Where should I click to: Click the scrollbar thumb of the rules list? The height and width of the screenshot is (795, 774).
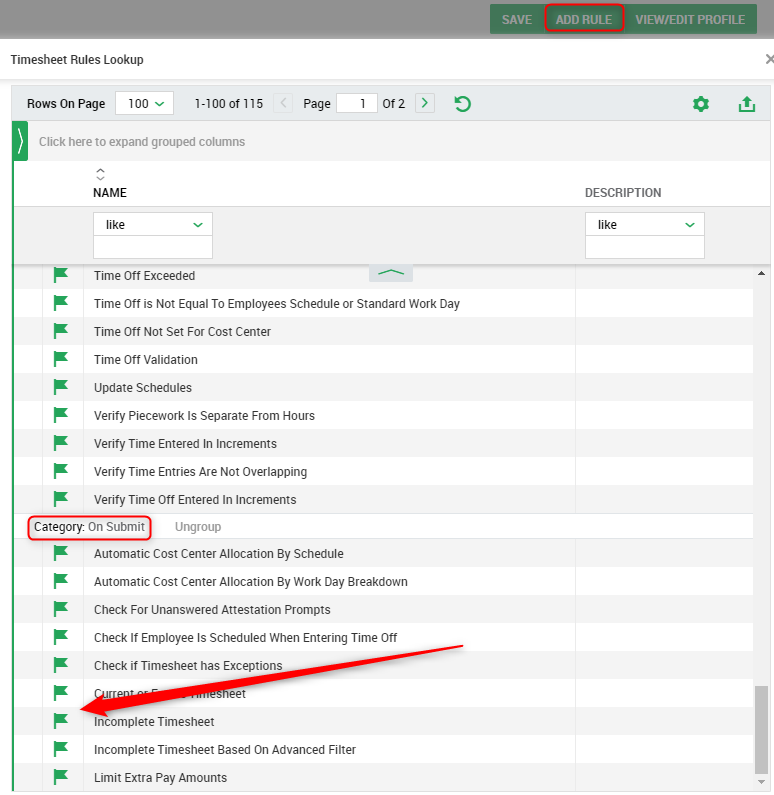(x=761, y=730)
